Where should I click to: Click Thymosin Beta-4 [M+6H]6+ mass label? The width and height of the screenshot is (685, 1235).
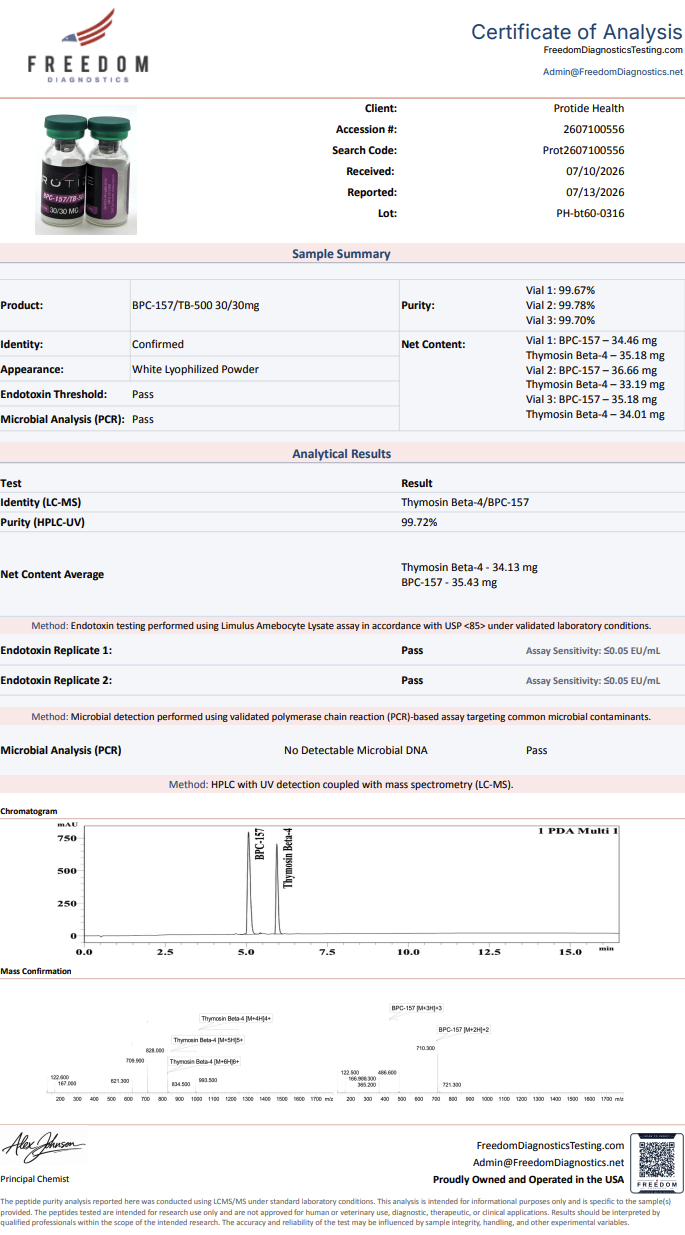204,1061
